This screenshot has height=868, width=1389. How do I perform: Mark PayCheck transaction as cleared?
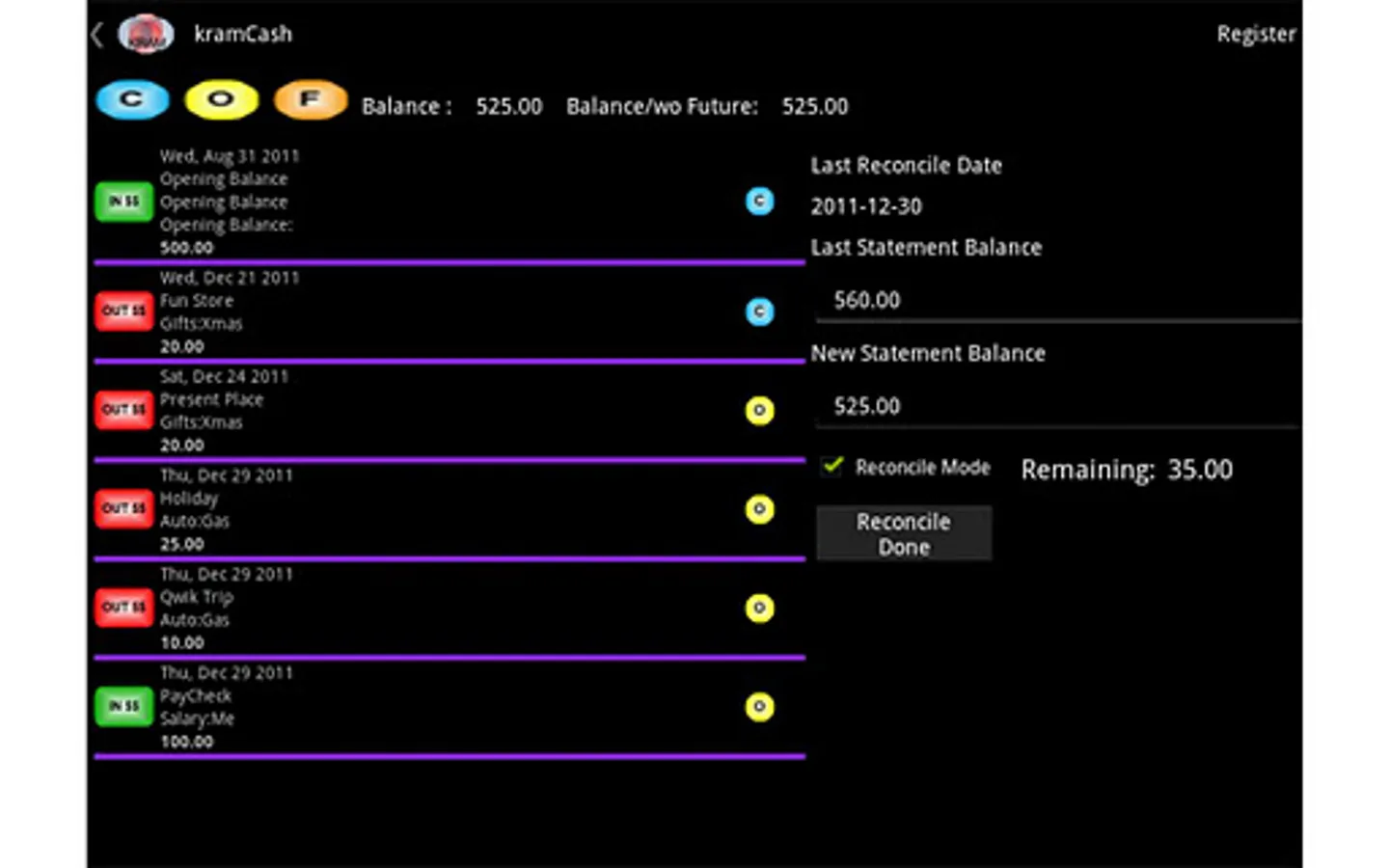[759, 707]
